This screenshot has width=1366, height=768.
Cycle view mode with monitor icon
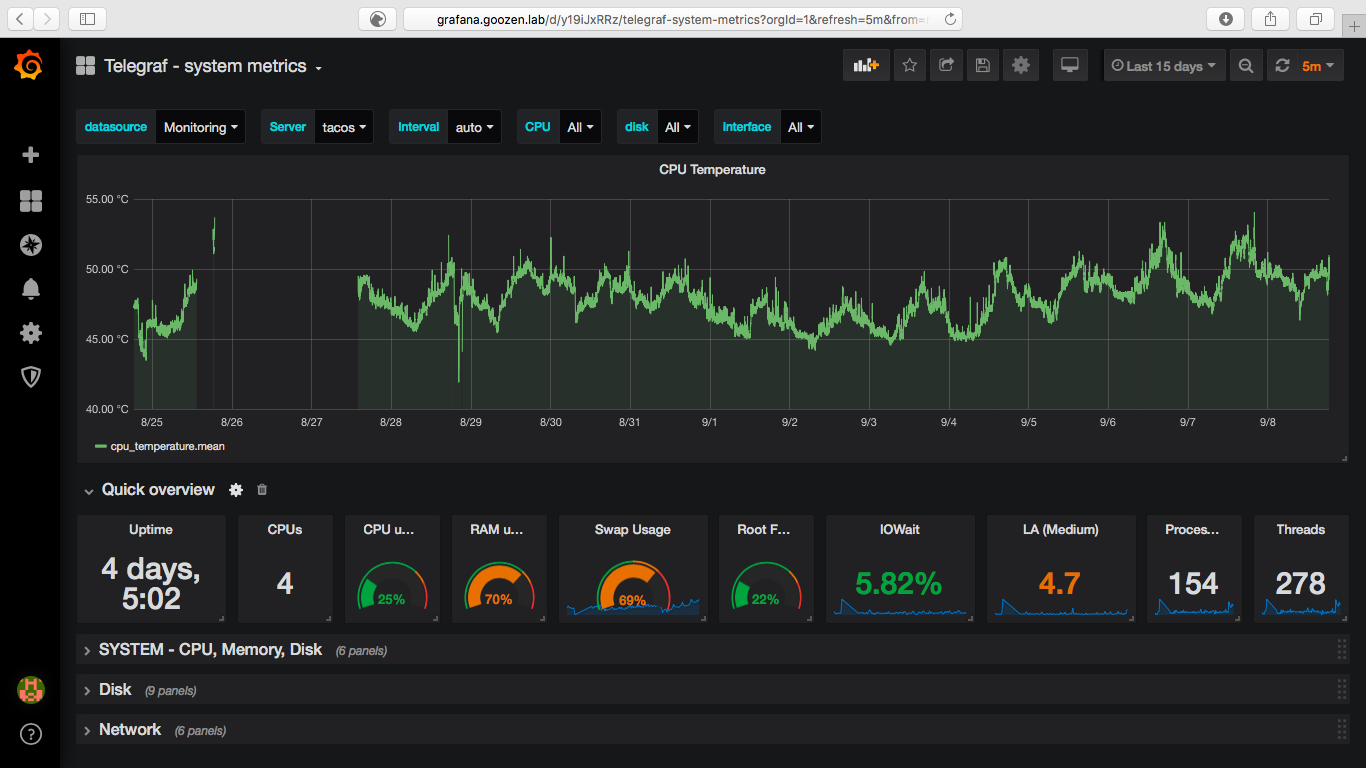point(1070,66)
